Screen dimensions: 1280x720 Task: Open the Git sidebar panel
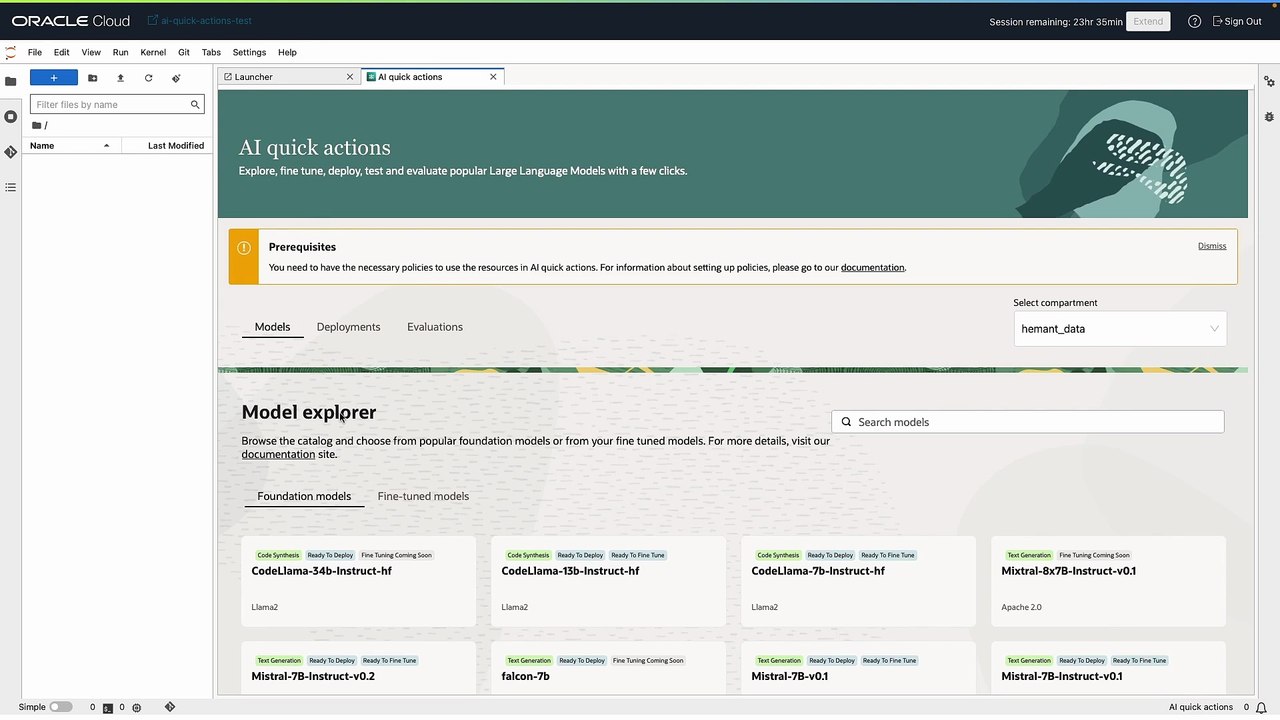[11, 152]
